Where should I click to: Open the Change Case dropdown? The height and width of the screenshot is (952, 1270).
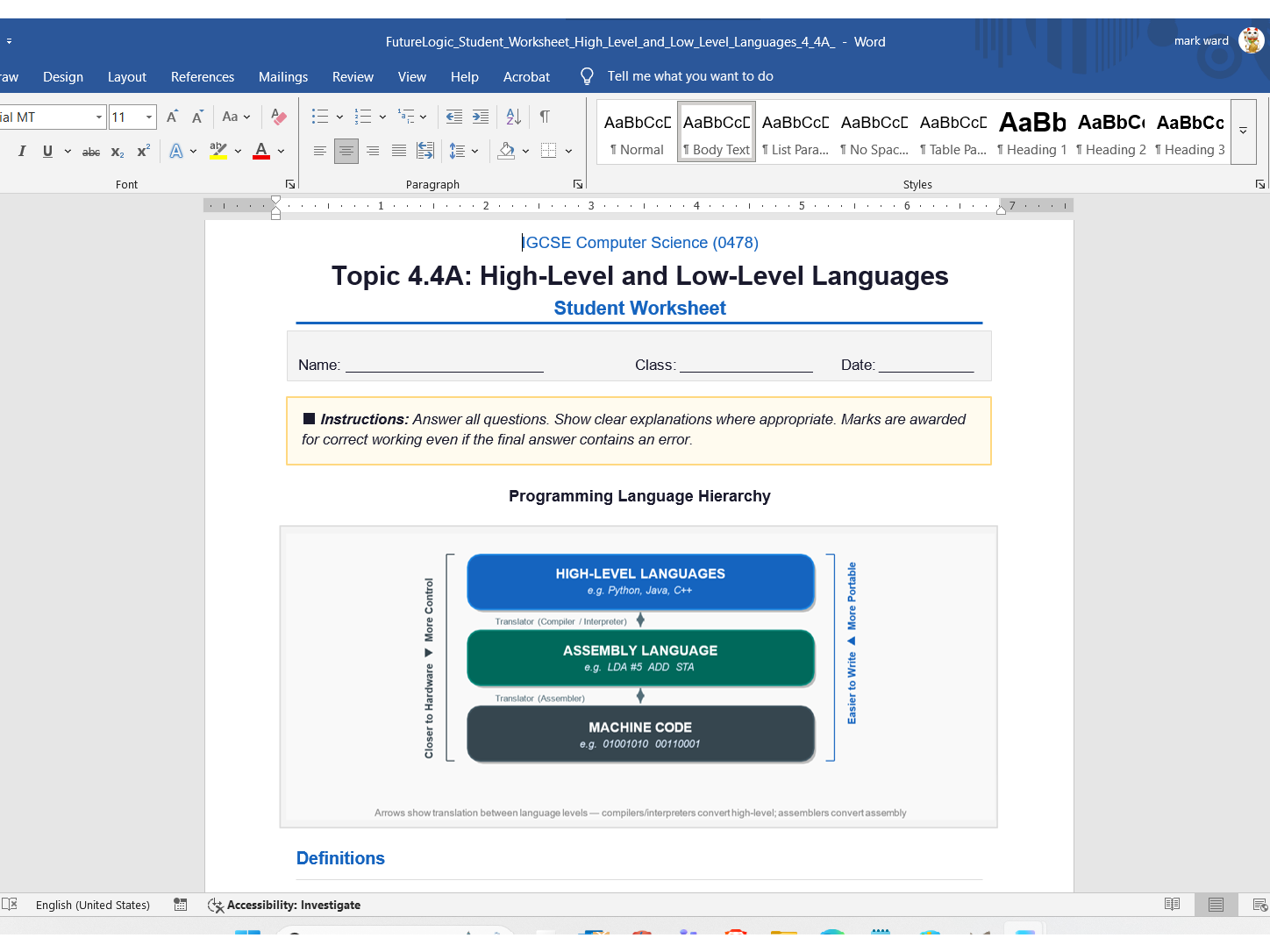(x=236, y=117)
